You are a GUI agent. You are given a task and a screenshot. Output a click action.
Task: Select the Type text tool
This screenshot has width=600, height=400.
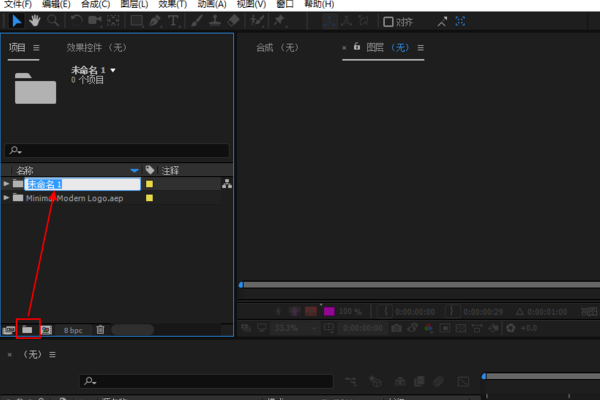point(174,20)
